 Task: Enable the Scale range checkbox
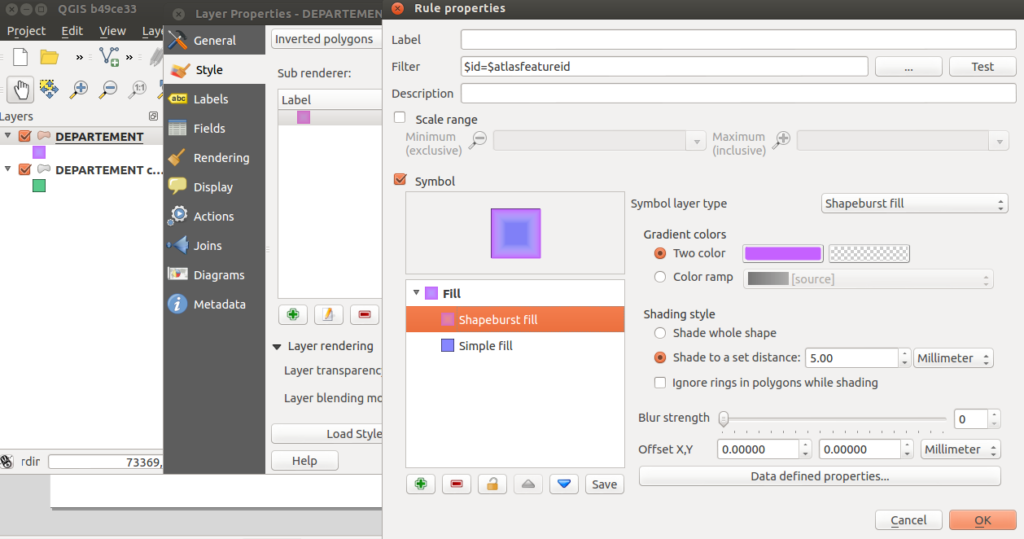click(400, 118)
